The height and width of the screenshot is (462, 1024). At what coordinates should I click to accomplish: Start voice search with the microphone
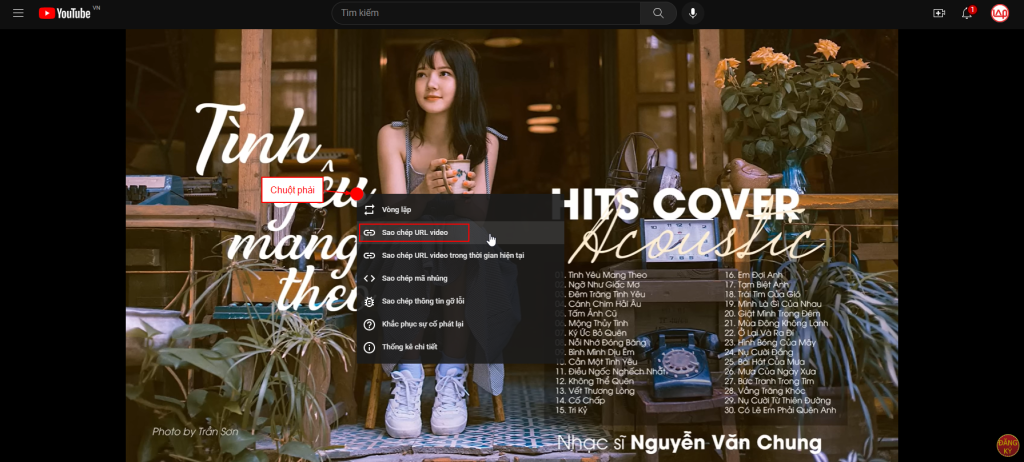coord(691,13)
